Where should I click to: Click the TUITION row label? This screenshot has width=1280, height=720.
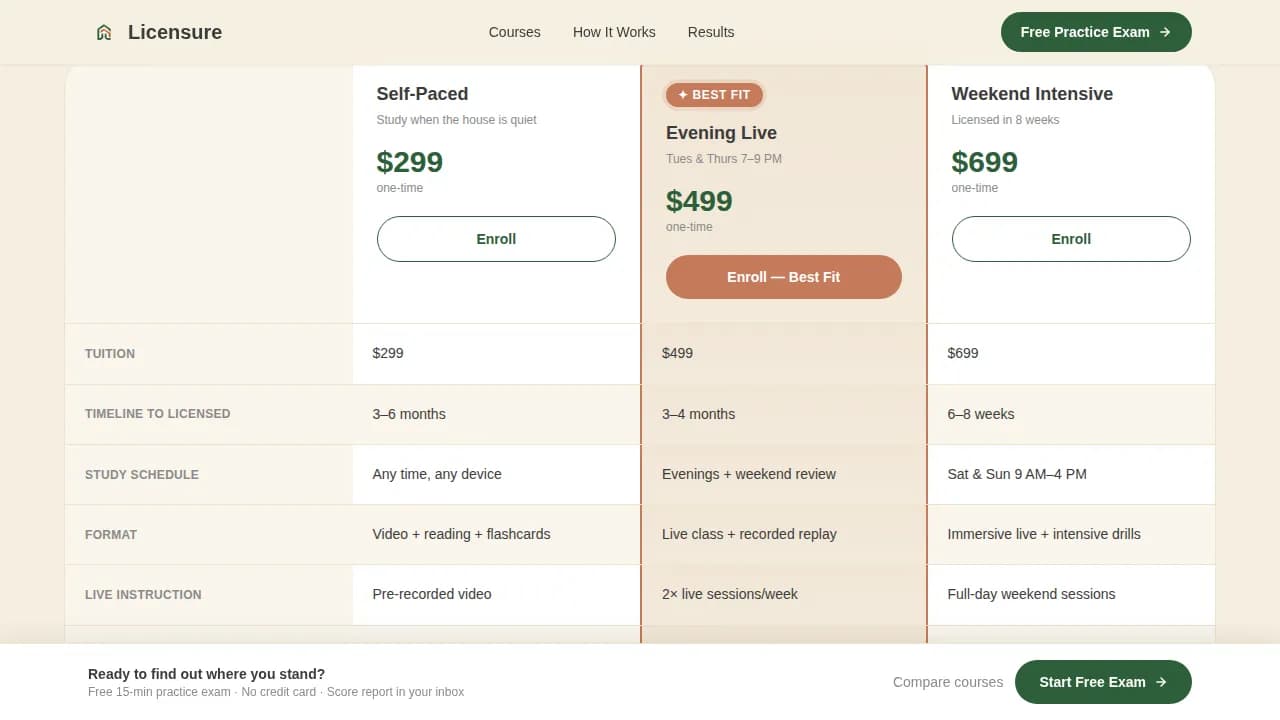110,353
